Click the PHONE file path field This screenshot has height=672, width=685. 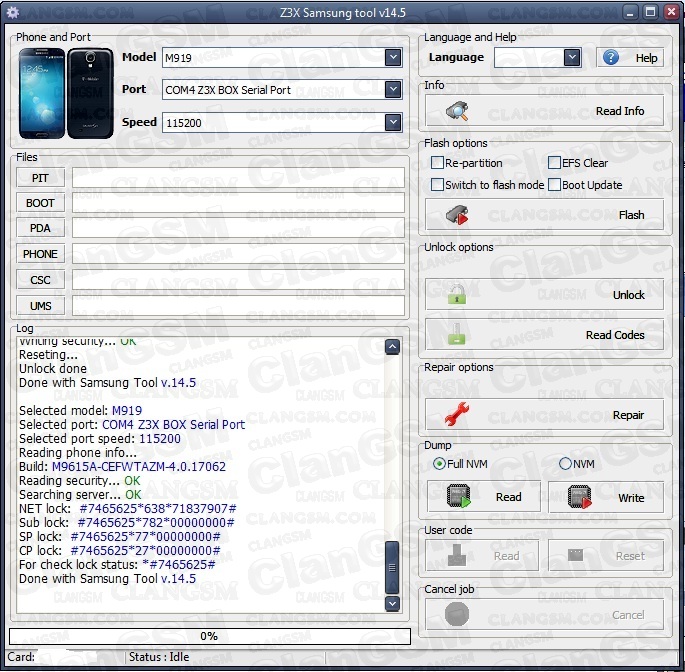238,254
